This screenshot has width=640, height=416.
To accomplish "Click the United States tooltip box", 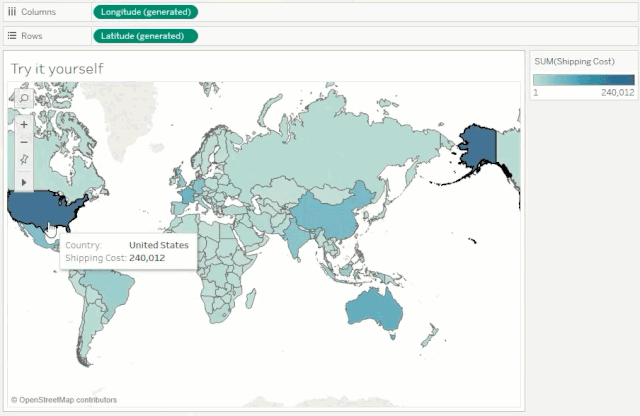I will [127, 251].
